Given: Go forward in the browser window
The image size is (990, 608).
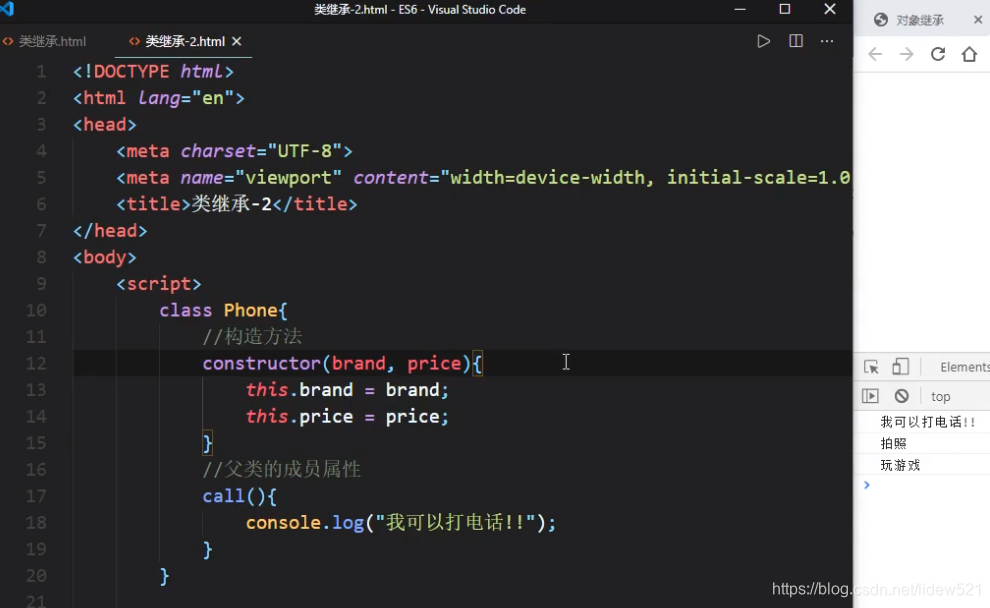Looking at the screenshot, I should (x=906, y=54).
